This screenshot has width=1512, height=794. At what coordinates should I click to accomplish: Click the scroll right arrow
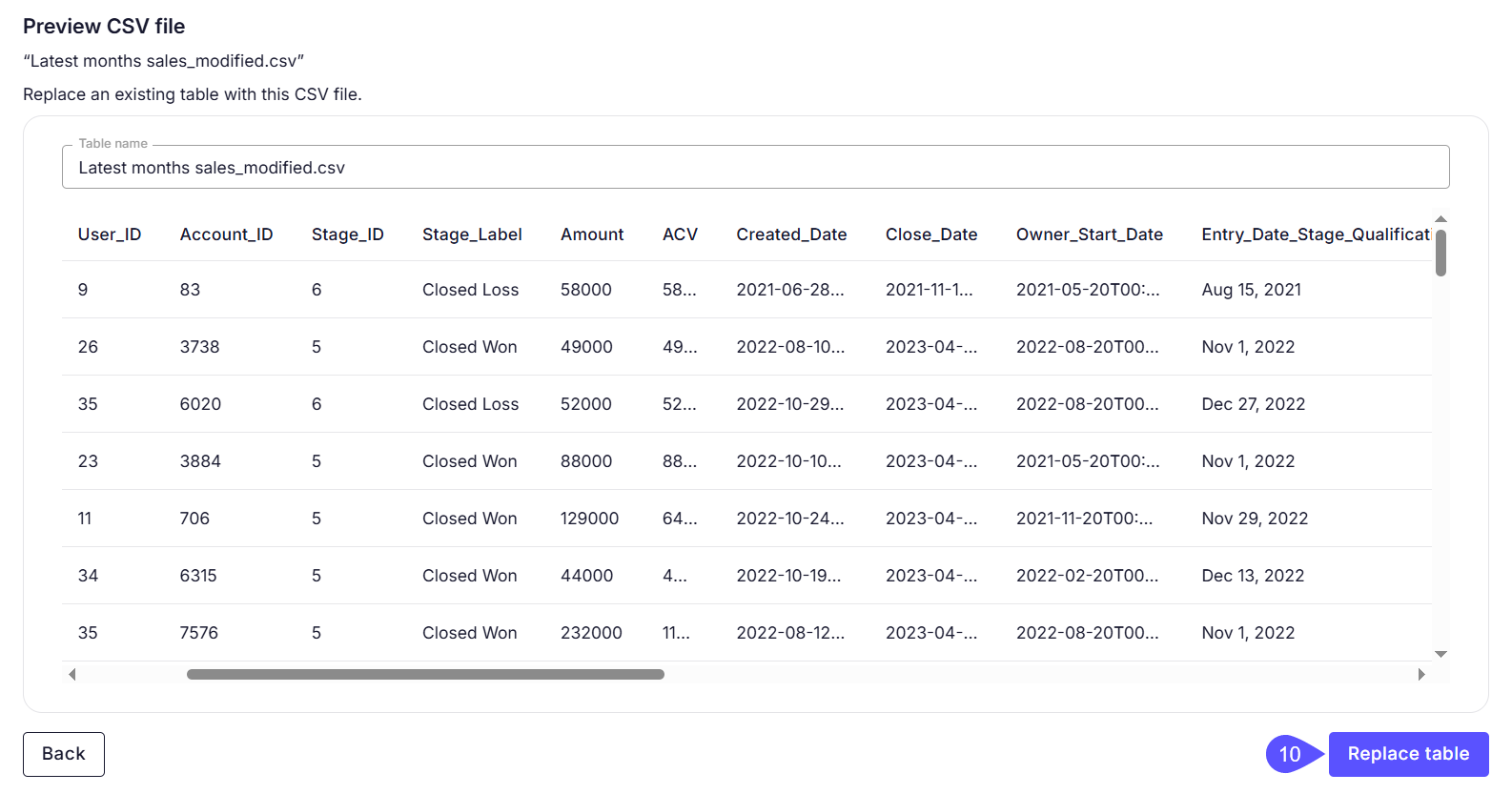pyautogui.click(x=1421, y=674)
